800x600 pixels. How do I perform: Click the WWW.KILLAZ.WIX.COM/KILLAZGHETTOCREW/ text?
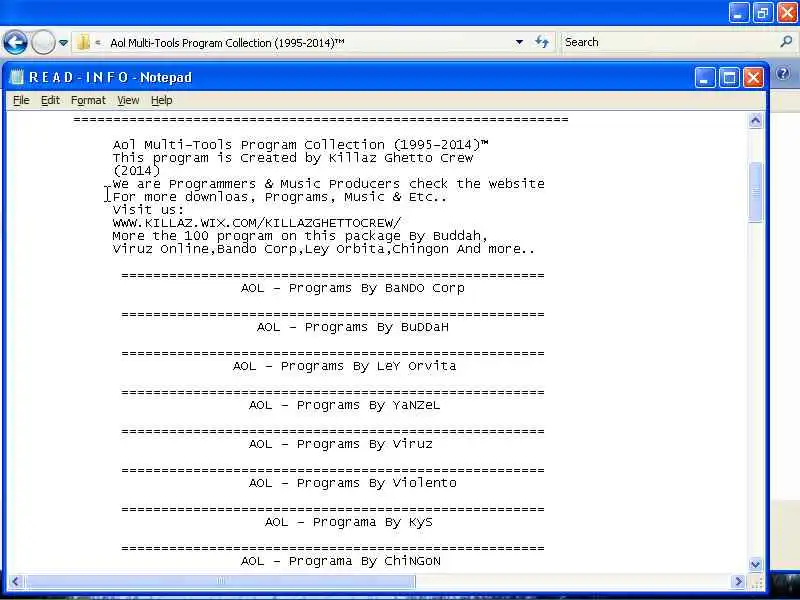tap(257, 223)
